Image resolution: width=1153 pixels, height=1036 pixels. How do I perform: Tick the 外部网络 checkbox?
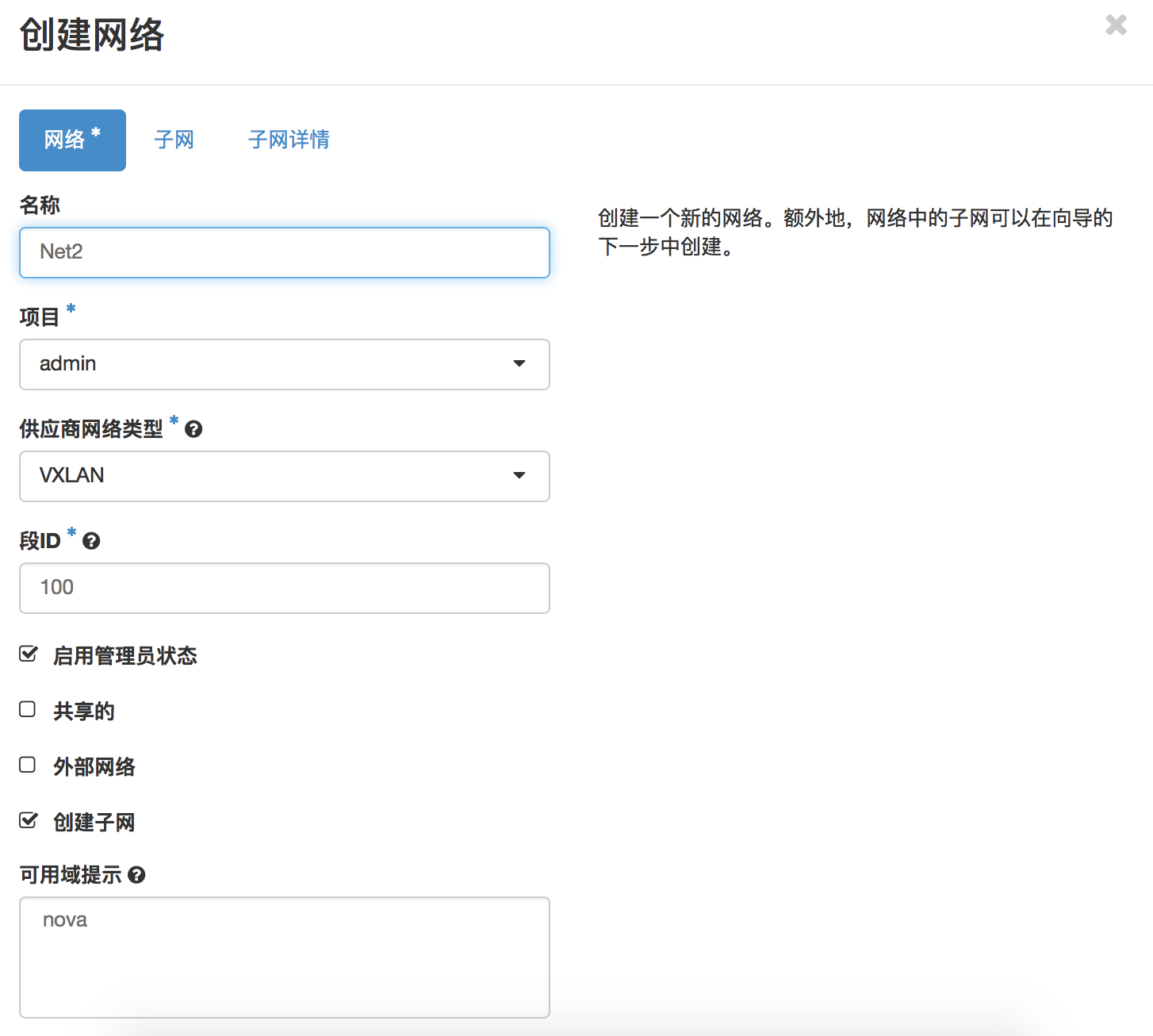pos(28,765)
